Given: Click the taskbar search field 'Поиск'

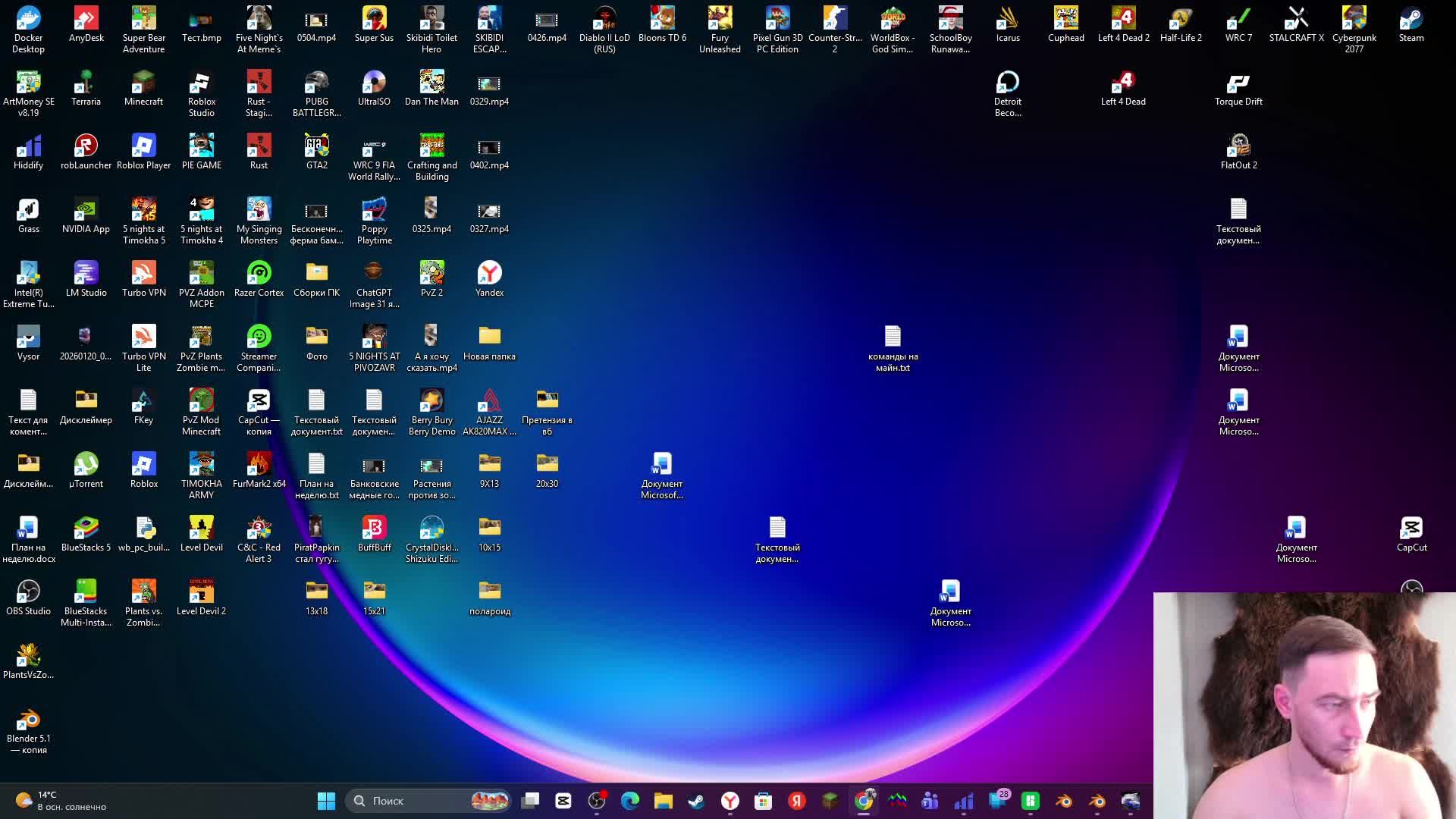Looking at the screenshot, I should [430, 801].
